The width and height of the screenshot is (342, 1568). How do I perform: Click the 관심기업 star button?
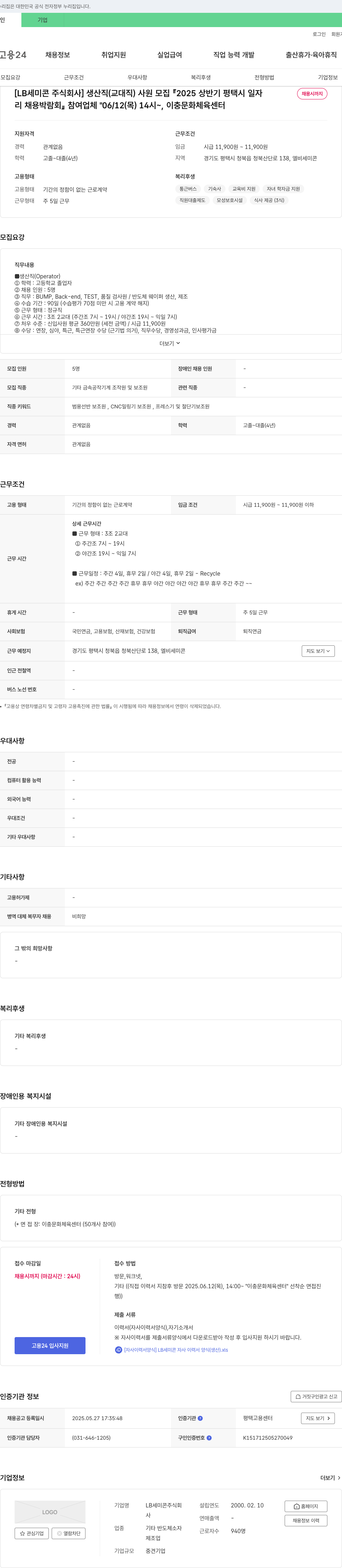coord(32,1533)
